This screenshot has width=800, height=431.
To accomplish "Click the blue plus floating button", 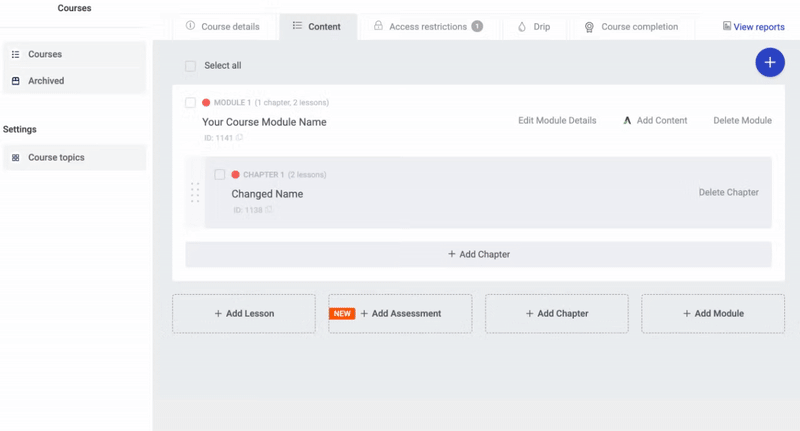I will pyautogui.click(x=769, y=62).
